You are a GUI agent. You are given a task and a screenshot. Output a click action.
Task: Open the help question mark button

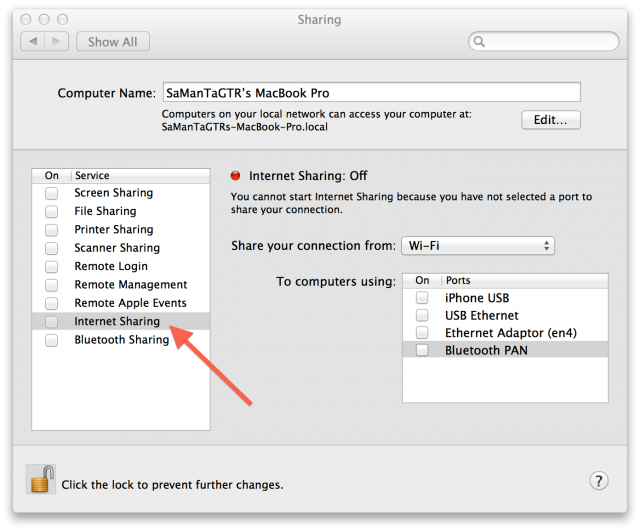tap(599, 481)
